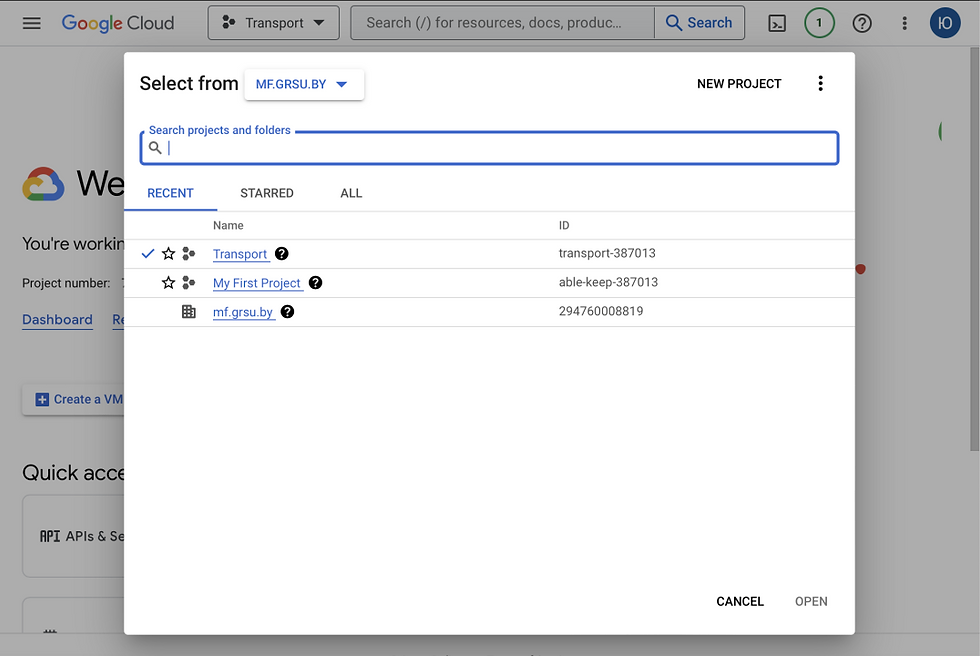The image size is (980, 656).
Task: Focus the Search projects and folders field
Action: point(489,148)
